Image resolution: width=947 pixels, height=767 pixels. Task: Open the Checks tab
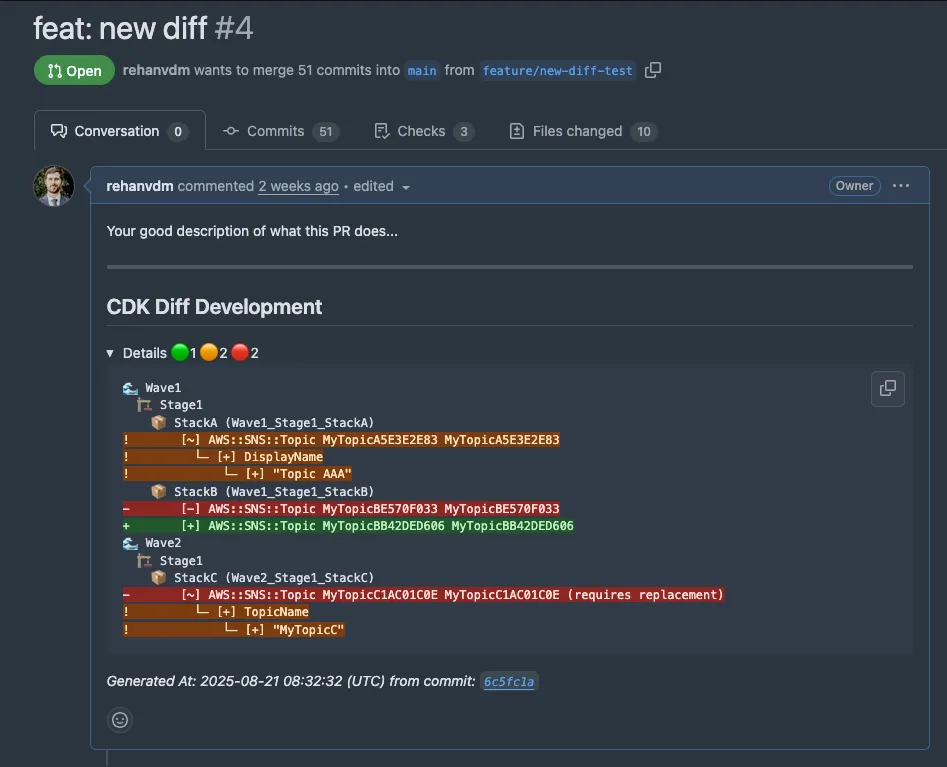[x=424, y=131]
